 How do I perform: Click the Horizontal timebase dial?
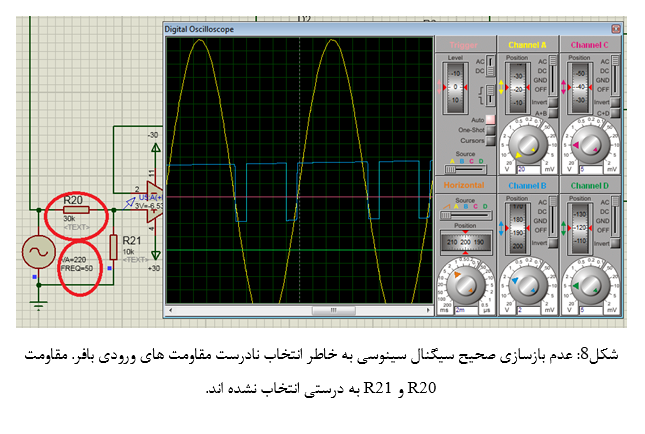tap(464, 285)
